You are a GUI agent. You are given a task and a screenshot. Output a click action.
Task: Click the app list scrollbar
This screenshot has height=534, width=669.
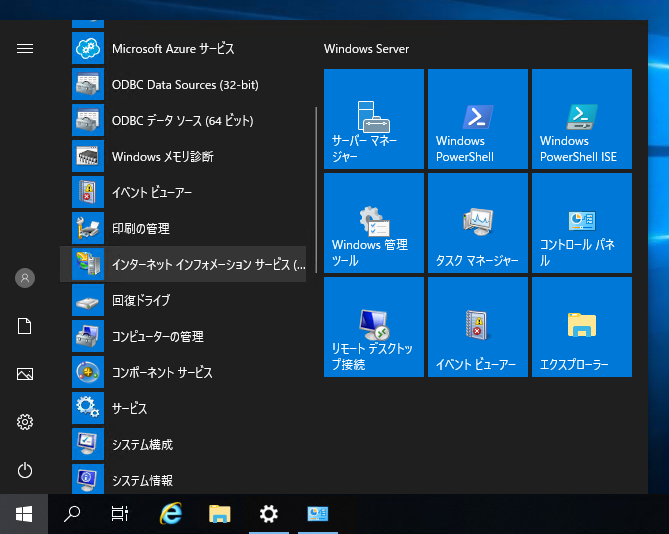(x=316, y=190)
